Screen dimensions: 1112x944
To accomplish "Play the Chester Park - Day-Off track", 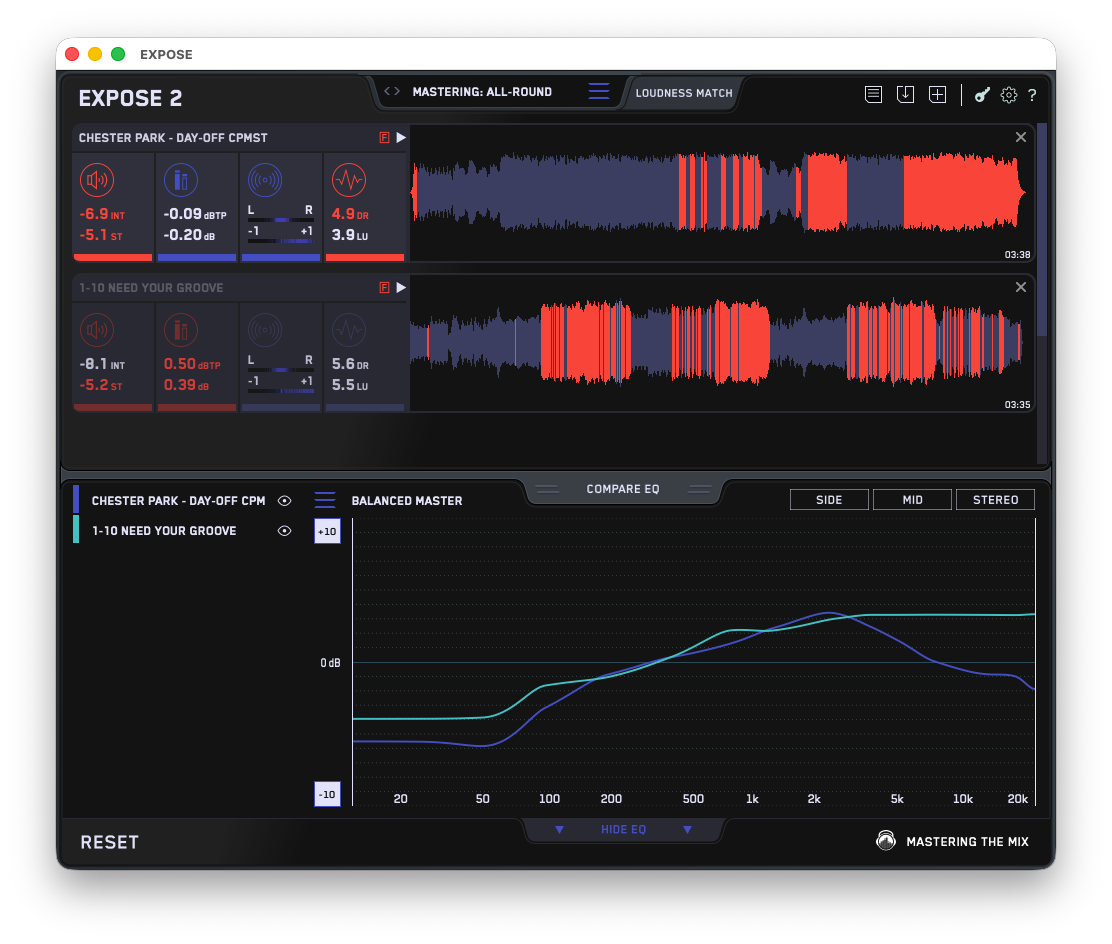I will pos(401,138).
